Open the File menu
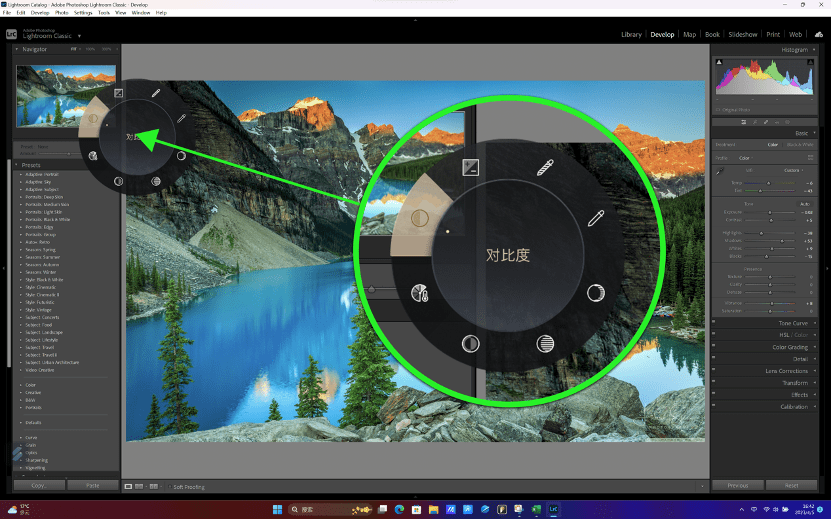 pos(6,13)
